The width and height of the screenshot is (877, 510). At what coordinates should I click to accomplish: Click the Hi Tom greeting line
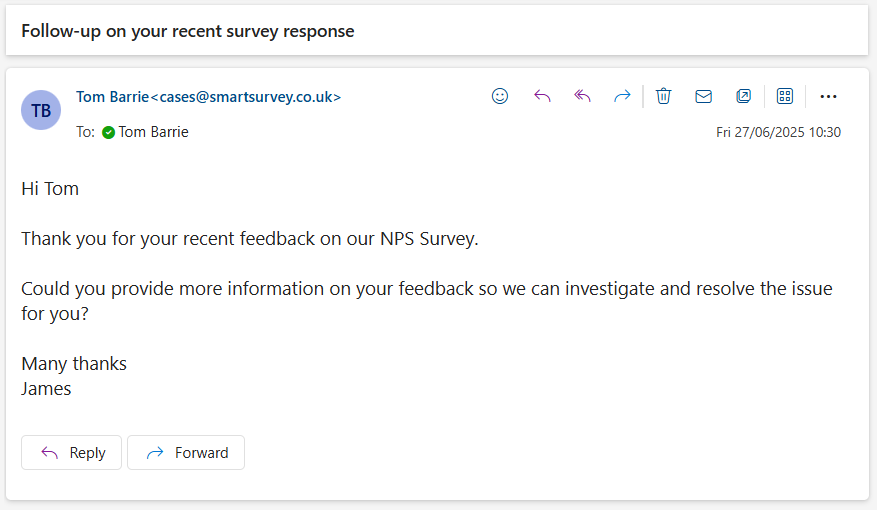coord(50,189)
